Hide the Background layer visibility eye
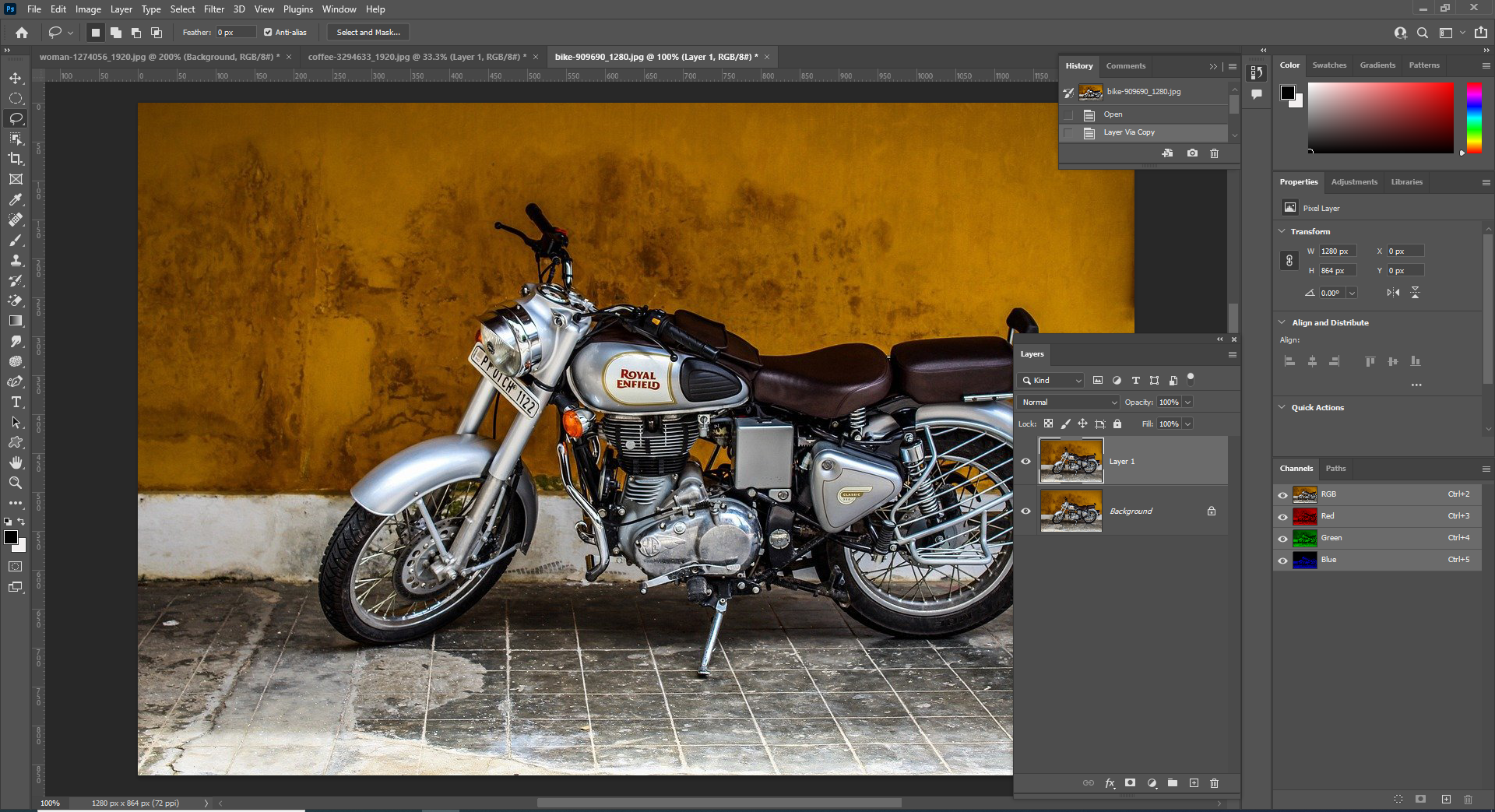This screenshot has height=812, width=1495. (1025, 511)
